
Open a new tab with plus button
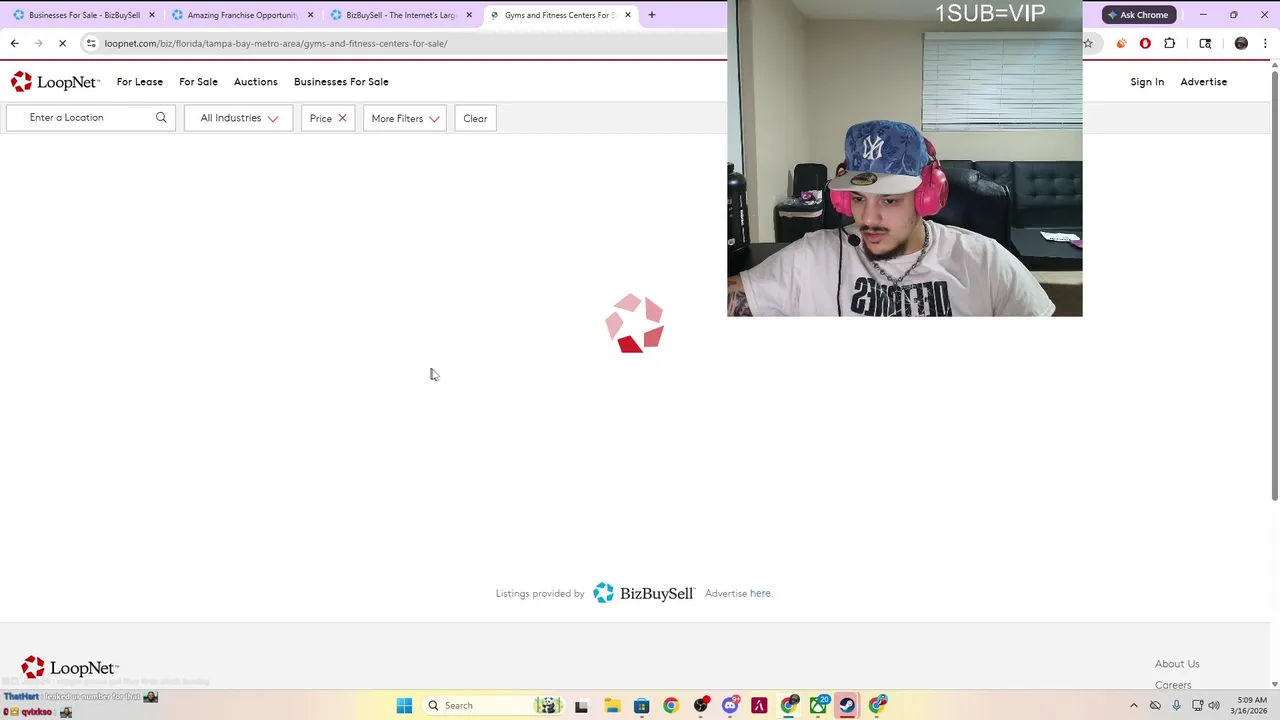652,15
